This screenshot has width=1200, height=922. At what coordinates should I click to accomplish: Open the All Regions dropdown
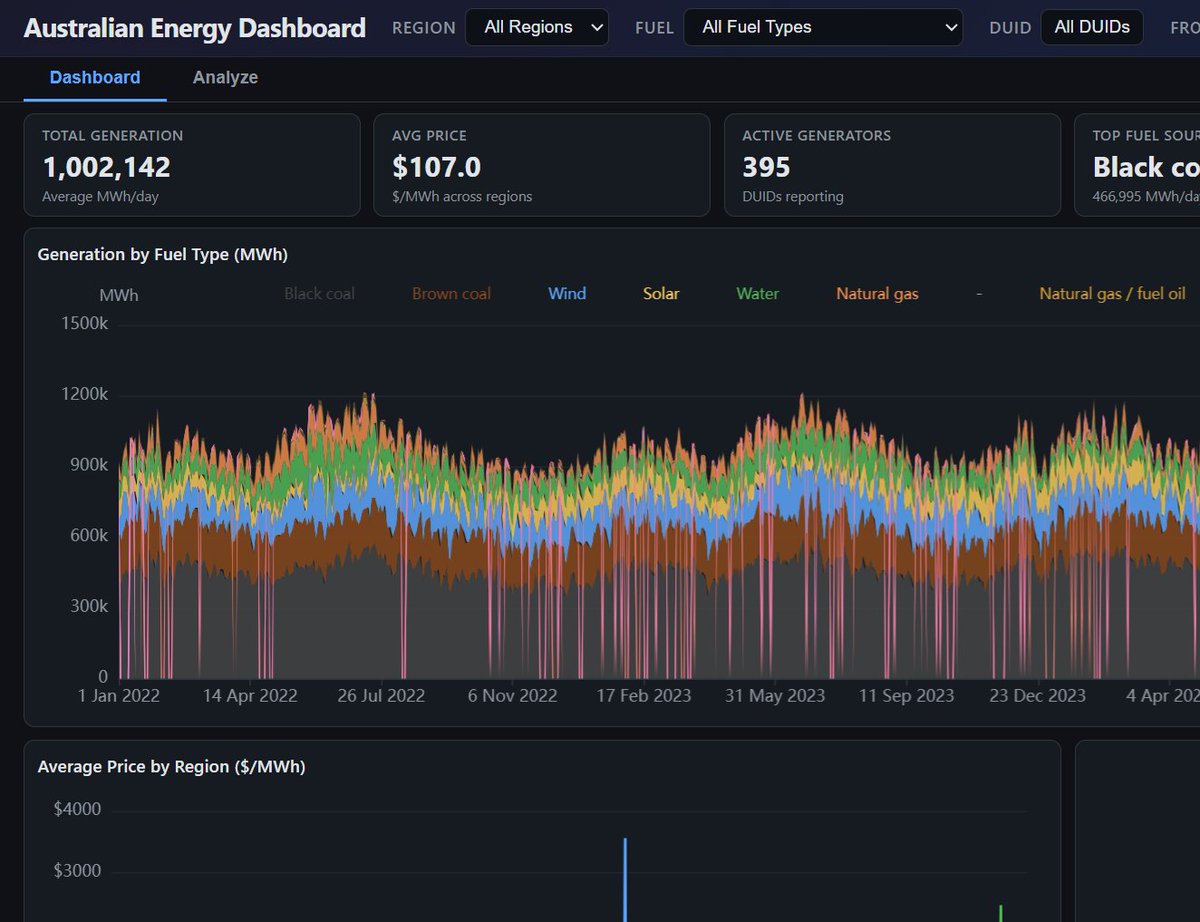537,27
